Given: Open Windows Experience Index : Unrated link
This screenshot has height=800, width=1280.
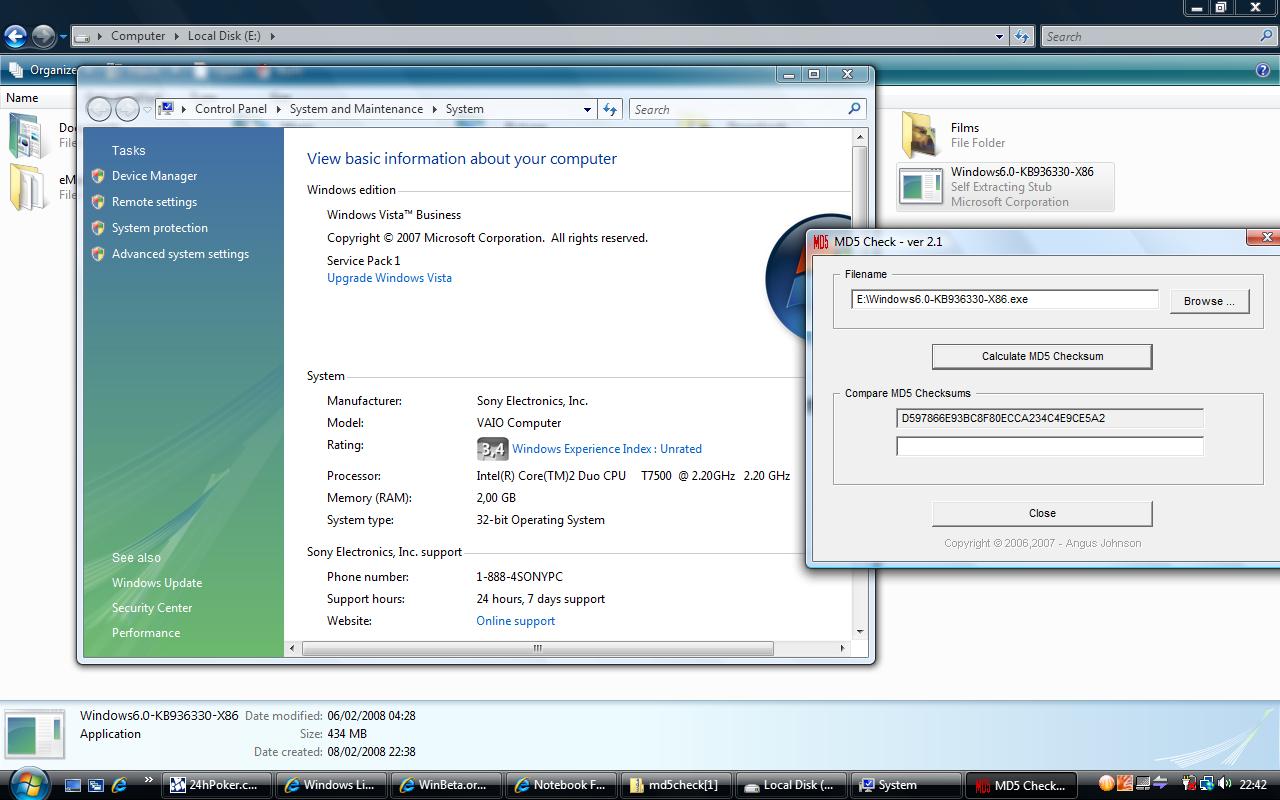Looking at the screenshot, I should tap(607, 449).
